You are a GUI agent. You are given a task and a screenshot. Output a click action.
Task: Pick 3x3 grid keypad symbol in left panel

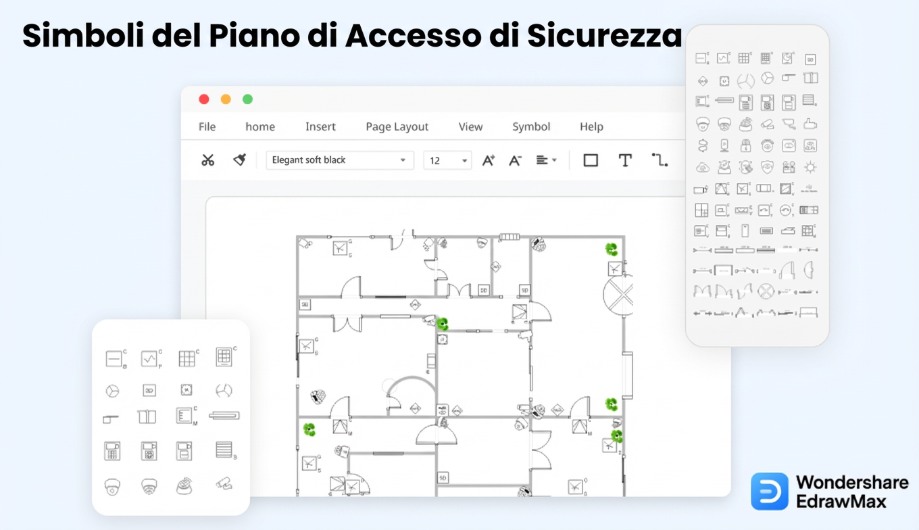pos(188,358)
